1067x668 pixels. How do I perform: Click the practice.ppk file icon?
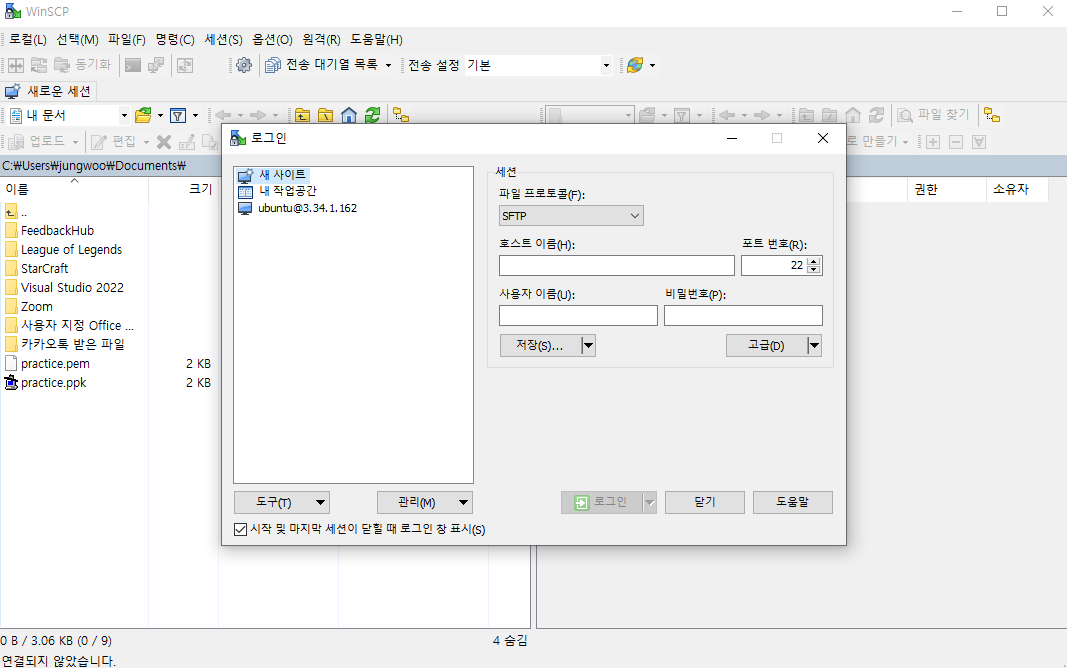tap(11, 383)
